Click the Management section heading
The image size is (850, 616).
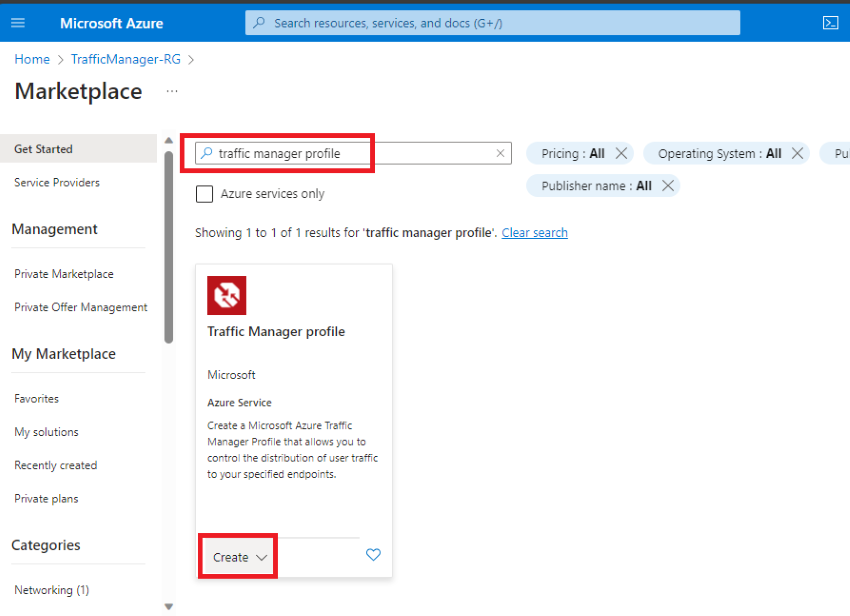click(x=54, y=229)
